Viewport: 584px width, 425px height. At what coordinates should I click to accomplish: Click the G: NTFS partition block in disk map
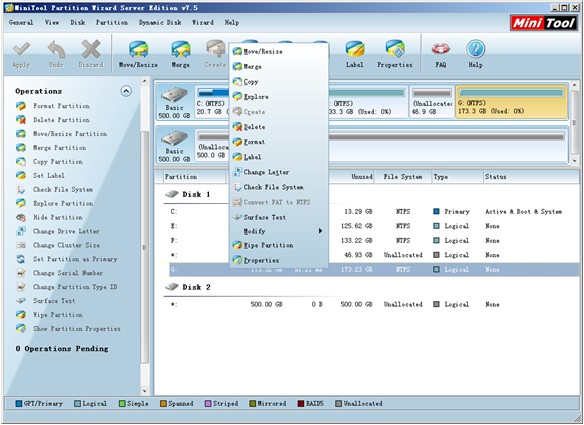(x=511, y=102)
